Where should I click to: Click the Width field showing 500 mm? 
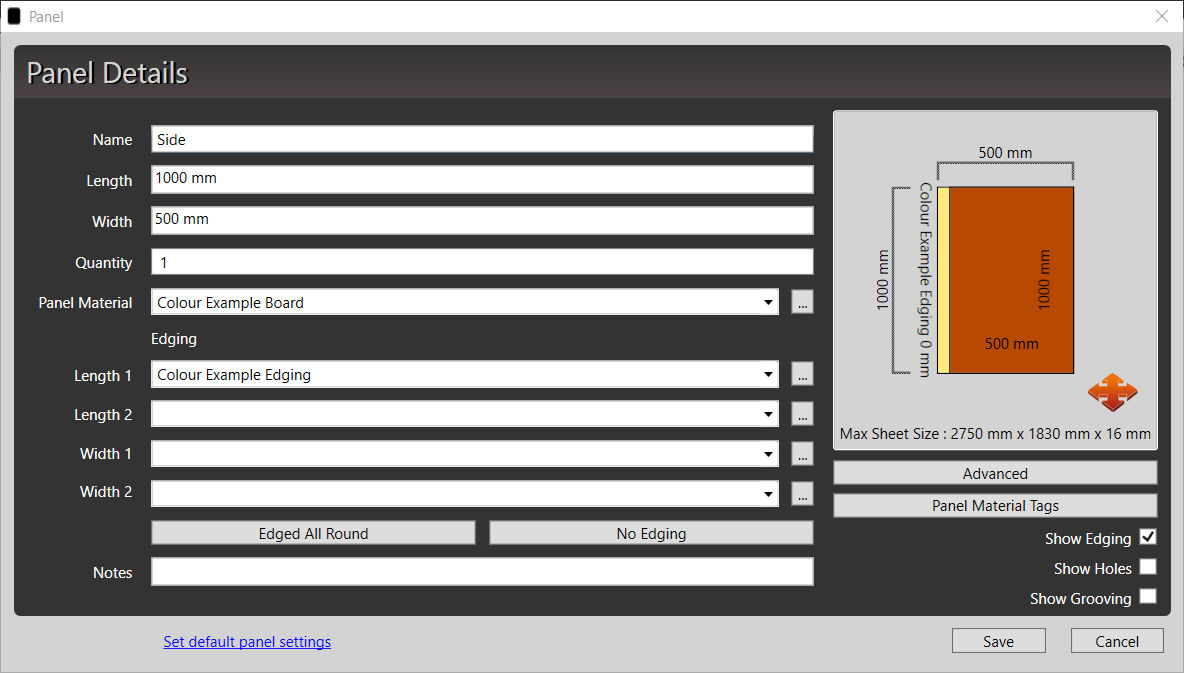point(482,220)
